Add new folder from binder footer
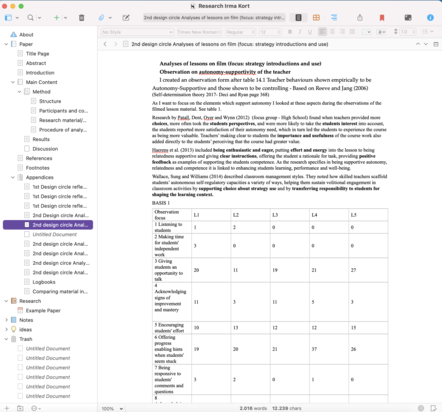 click(20, 408)
